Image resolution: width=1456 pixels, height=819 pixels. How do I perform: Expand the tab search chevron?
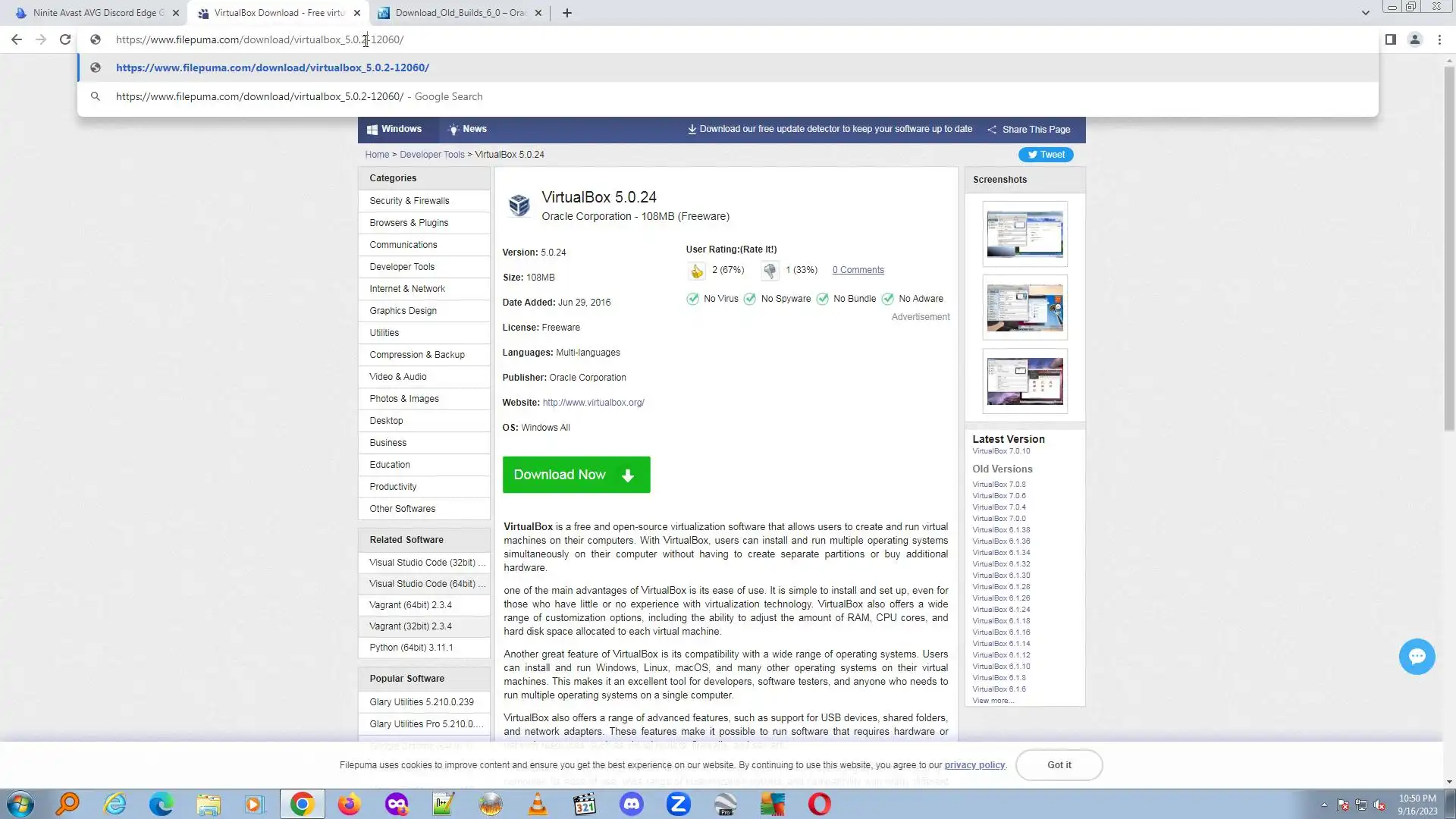[1365, 13]
